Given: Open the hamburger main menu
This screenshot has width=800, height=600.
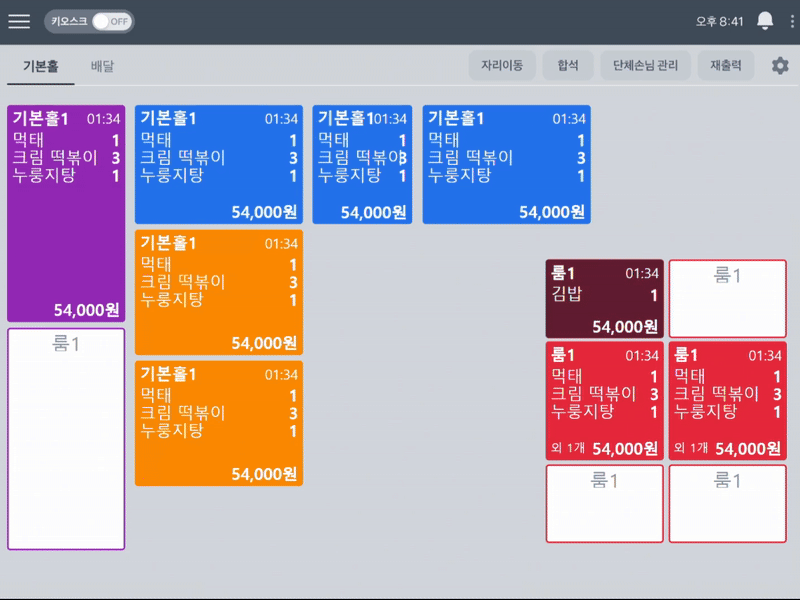Looking at the screenshot, I should point(19,22).
